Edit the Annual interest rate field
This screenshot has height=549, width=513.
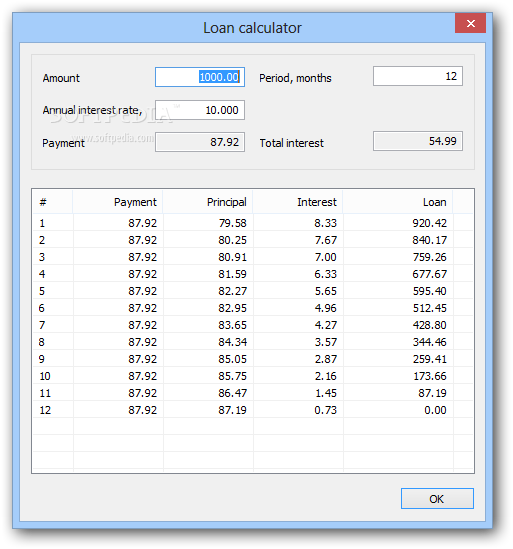[x=200, y=110]
